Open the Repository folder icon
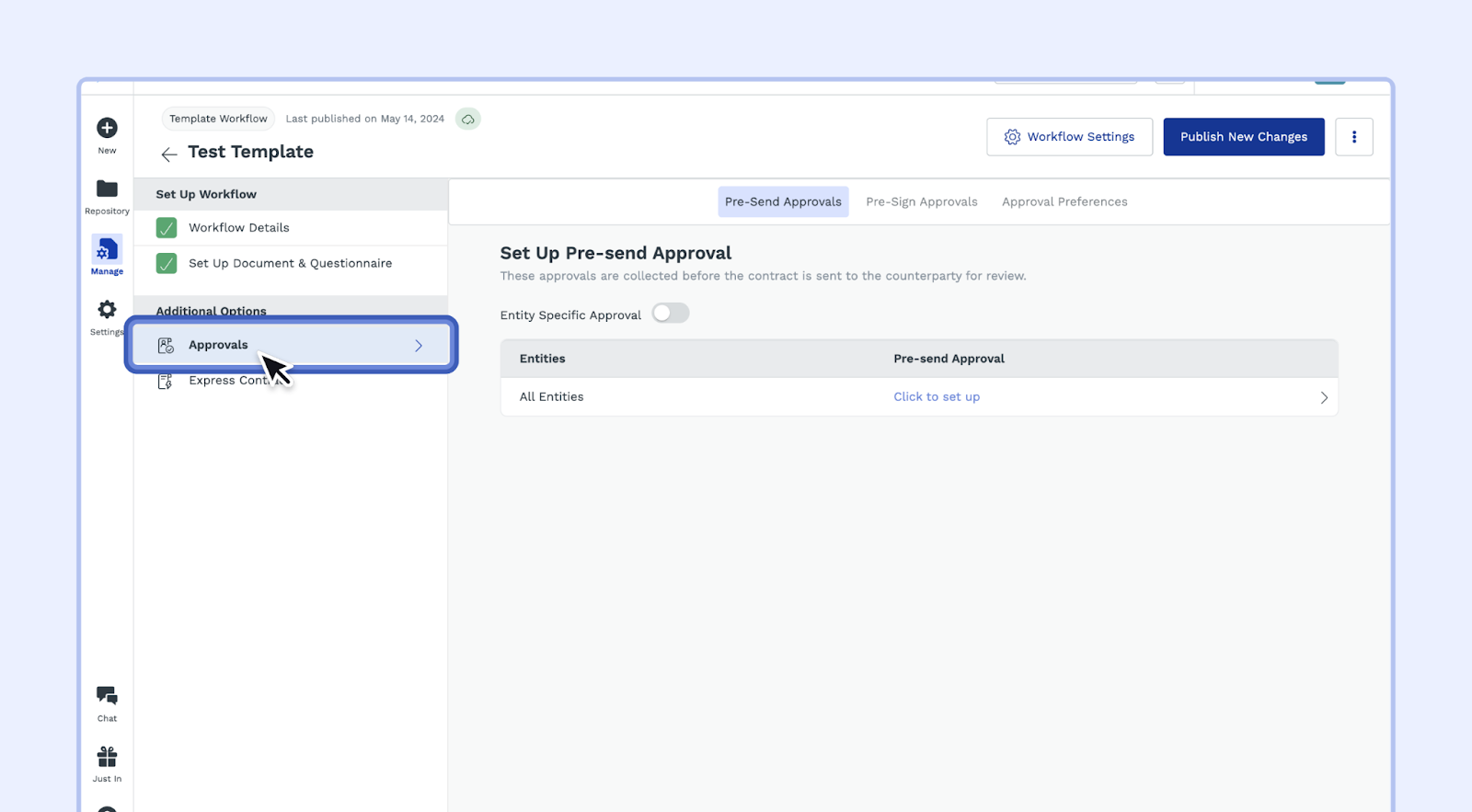This screenshot has height=812, width=1472. pyautogui.click(x=107, y=189)
